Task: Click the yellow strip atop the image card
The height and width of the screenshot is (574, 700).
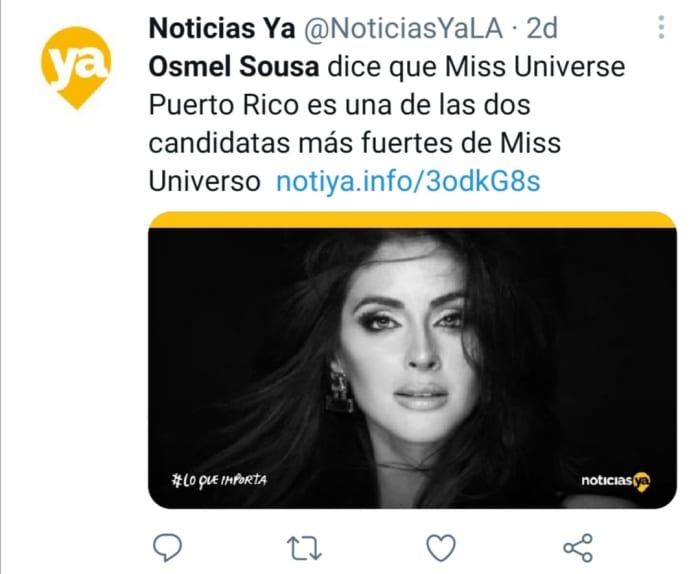Action: (412, 220)
